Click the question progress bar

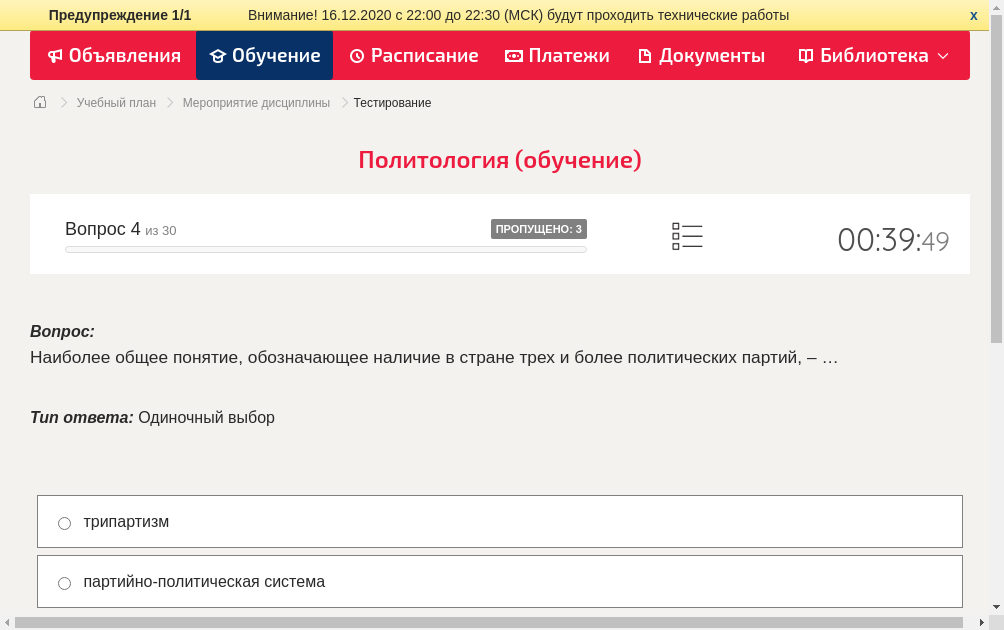point(325,249)
